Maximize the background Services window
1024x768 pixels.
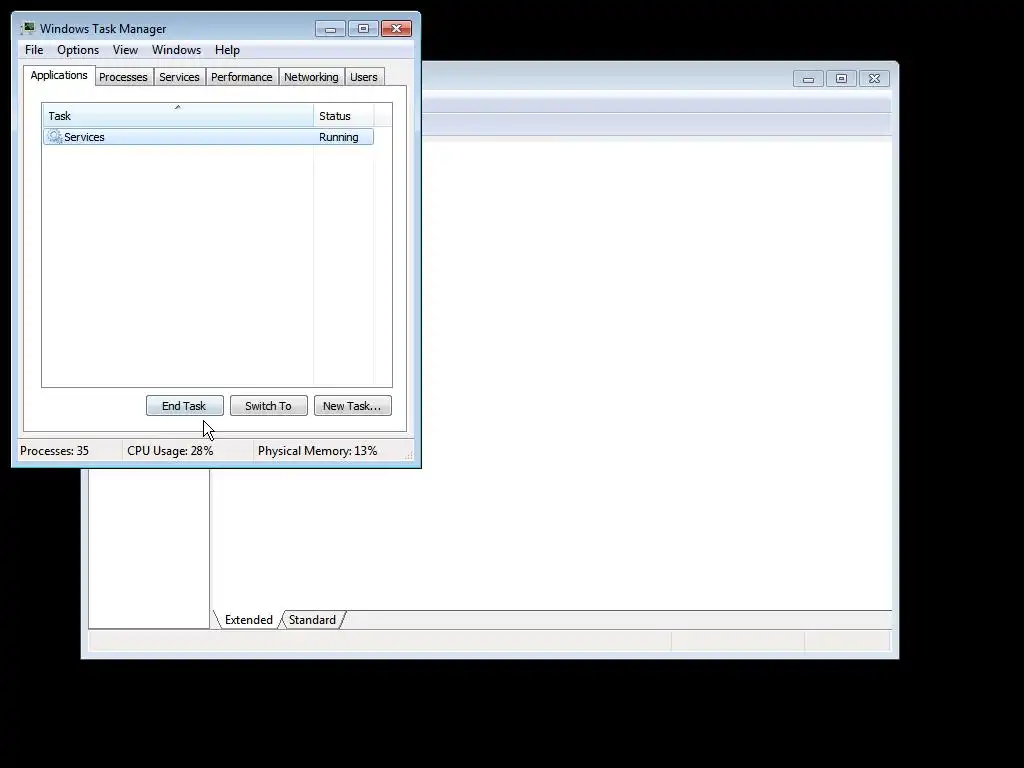[841, 79]
